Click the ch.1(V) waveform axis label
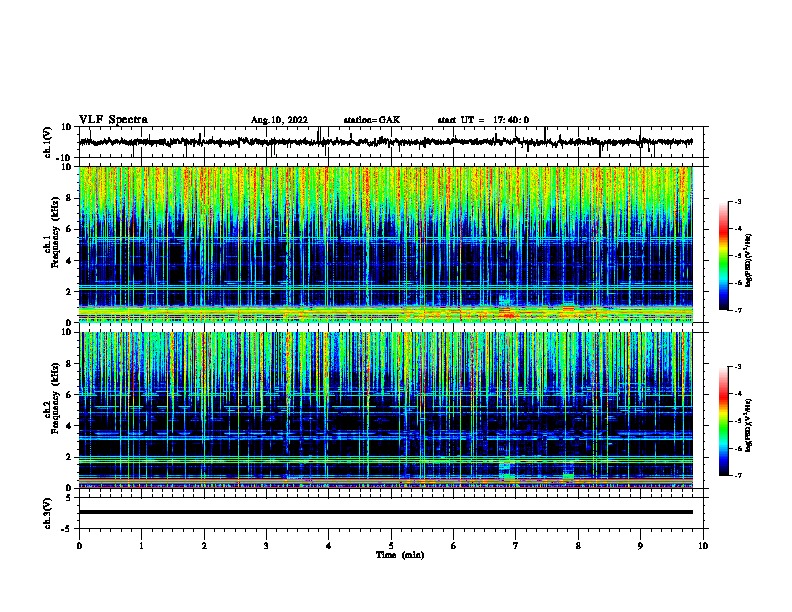The image size is (792, 612). coord(48,142)
